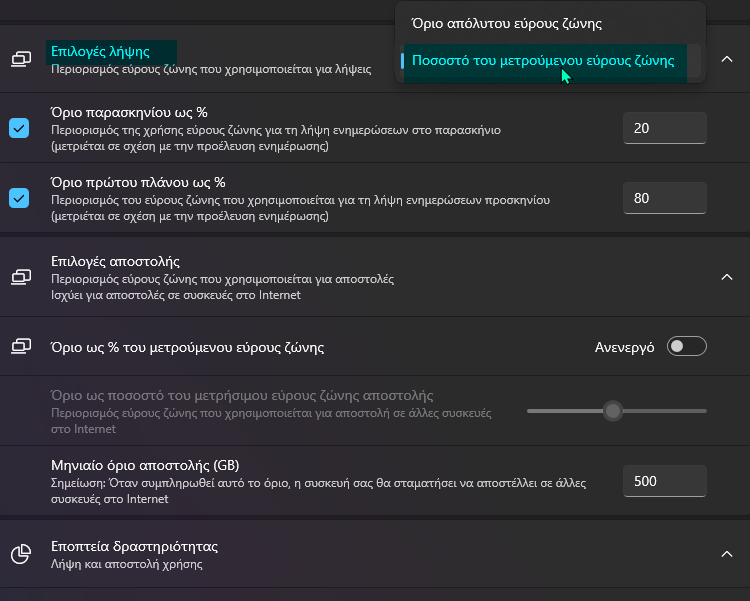Viewport: 750px width, 601px height.
Task: Click the Μηνιαίο όριο αποστολής (GB) label
Action: pyautogui.click(x=145, y=466)
